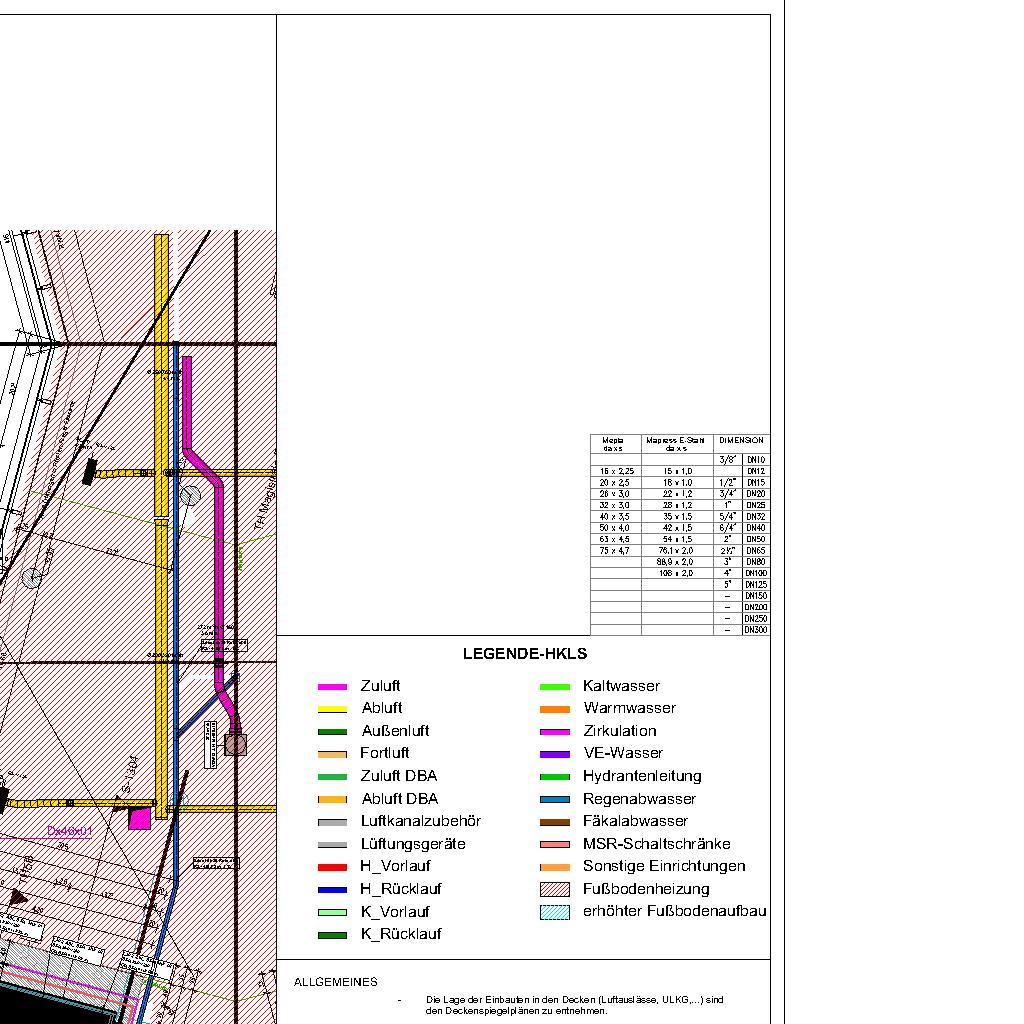Click the yellow Abluft legend swatch
Viewport: 1024px width, 1024px height.
click(332, 709)
